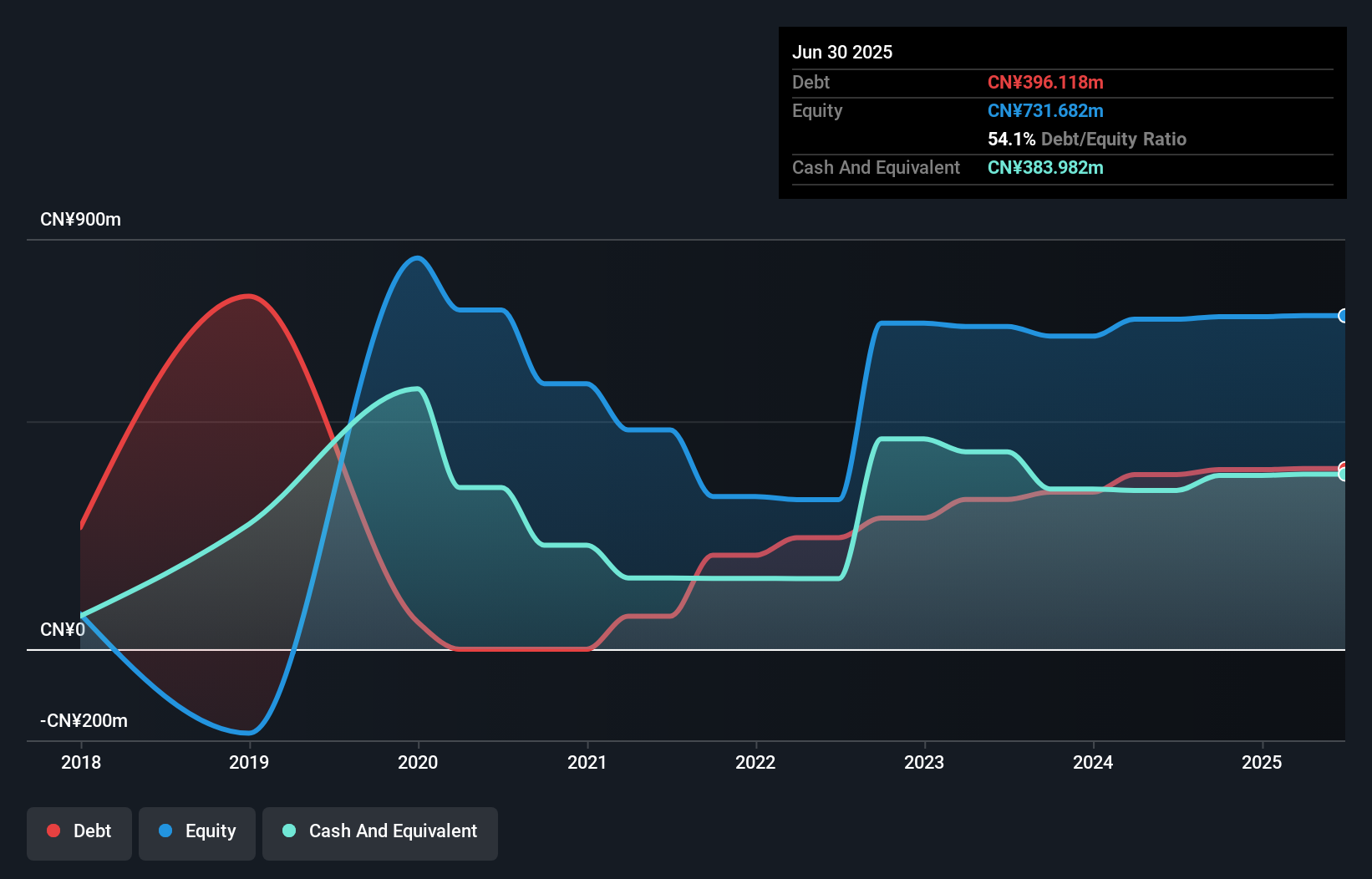This screenshot has width=1372, height=879.
Task: Select the CN¥900m axis label
Action: [80, 219]
